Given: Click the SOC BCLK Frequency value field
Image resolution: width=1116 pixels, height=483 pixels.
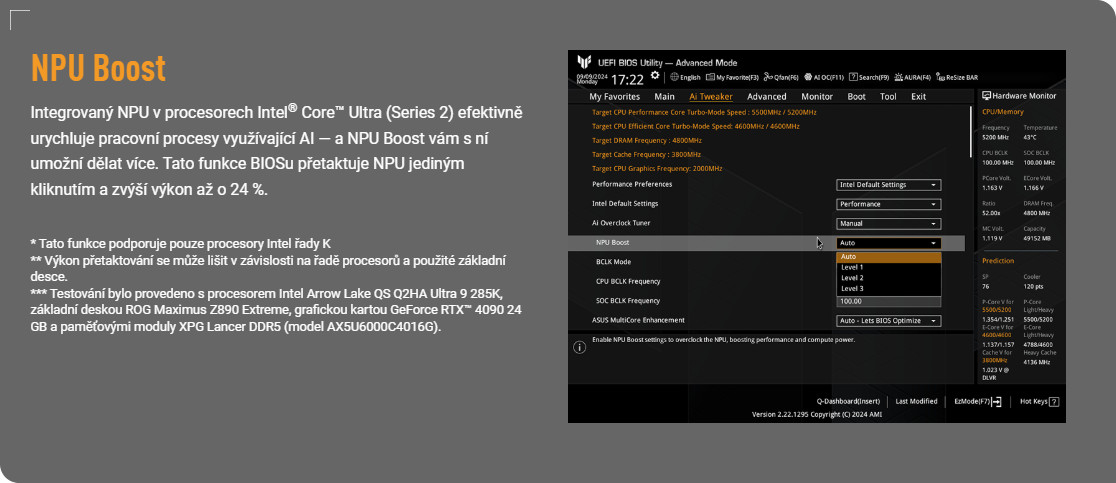Looking at the screenshot, I should pos(888,301).
